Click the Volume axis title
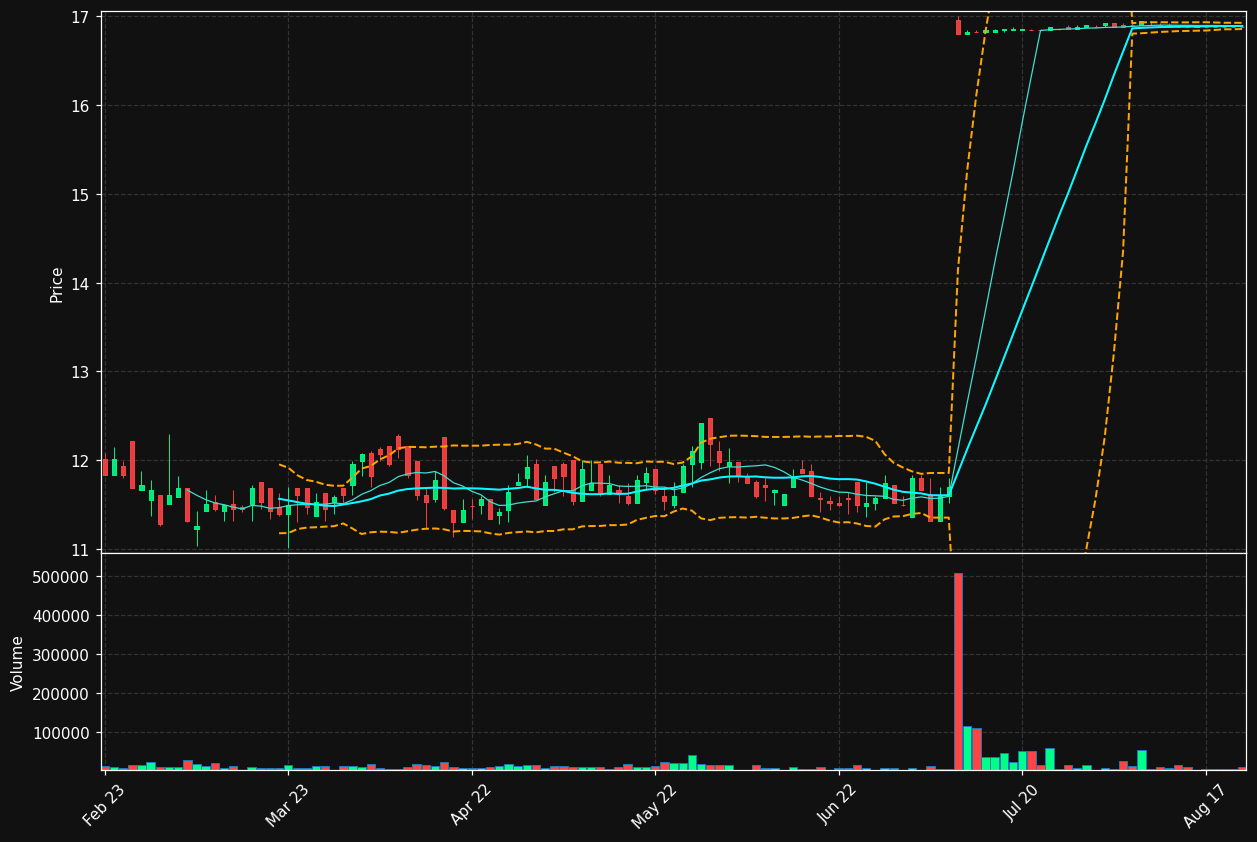 tap(17, 662)
